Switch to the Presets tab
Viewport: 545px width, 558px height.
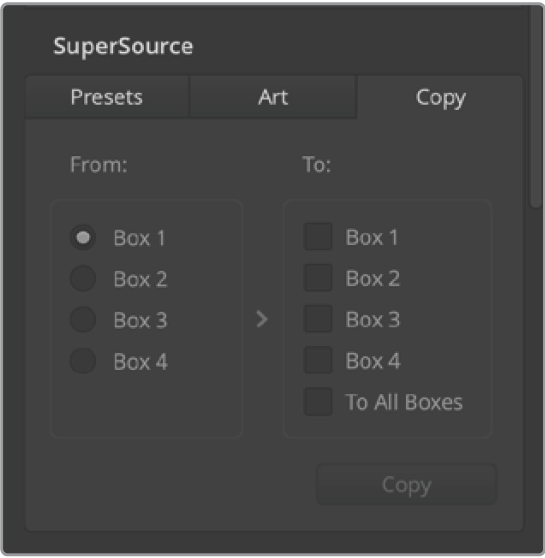tap(107, 97)
